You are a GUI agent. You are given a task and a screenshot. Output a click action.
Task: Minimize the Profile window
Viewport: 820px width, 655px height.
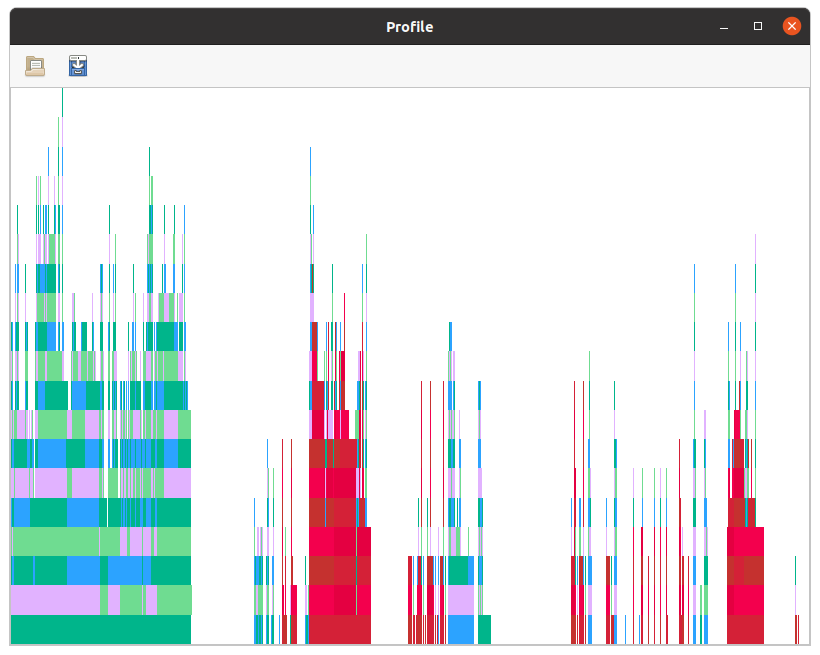[x=724, y=27]
